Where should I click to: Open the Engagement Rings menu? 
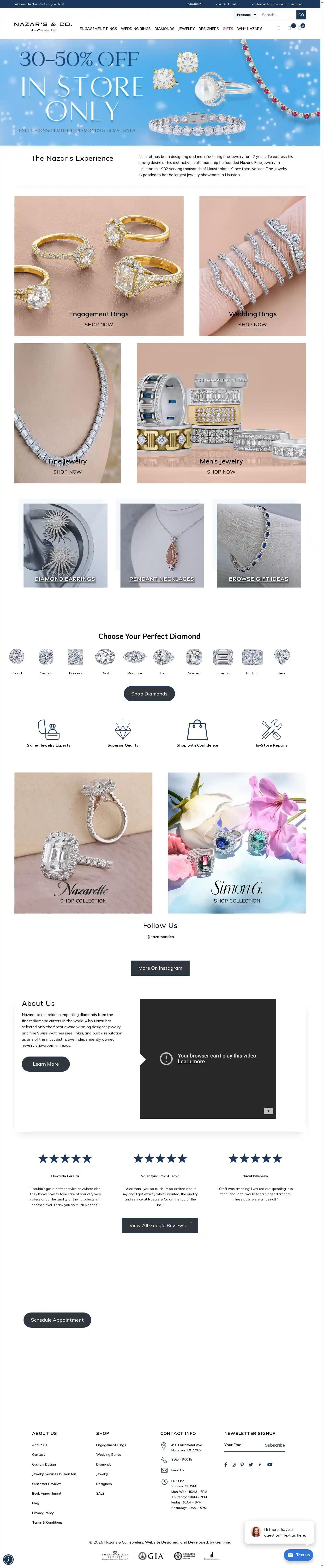point(98,29)
